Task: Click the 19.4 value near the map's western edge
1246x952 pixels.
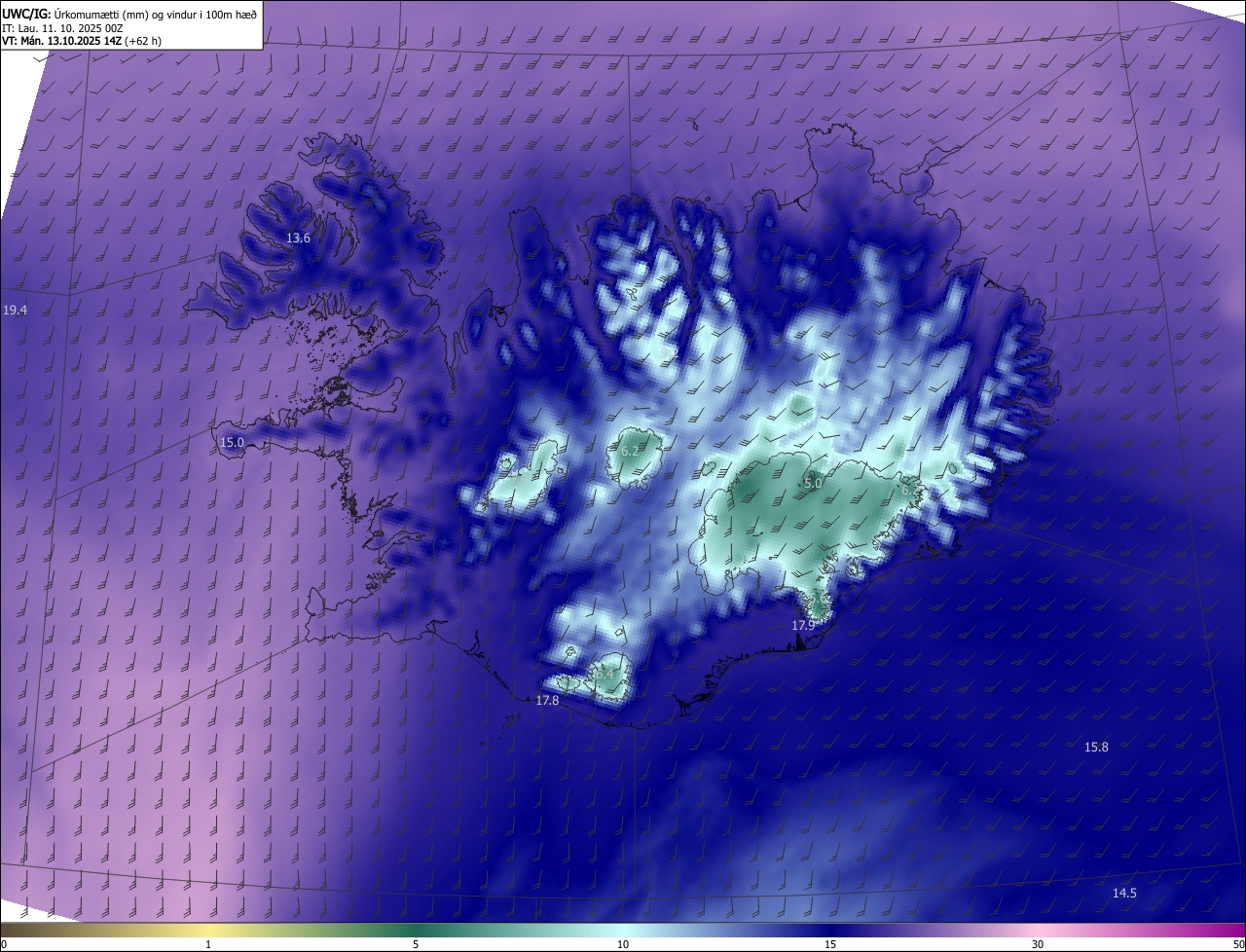Action: pyautogui.click(x=16, y=310)
